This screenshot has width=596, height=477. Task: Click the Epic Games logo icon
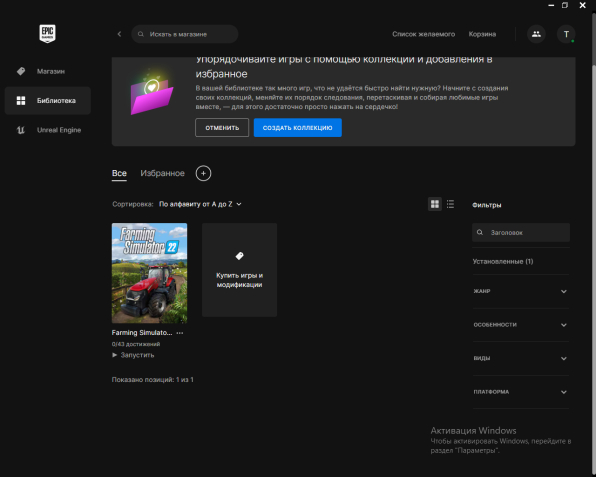pyautogui.click(x=48, y=33)
